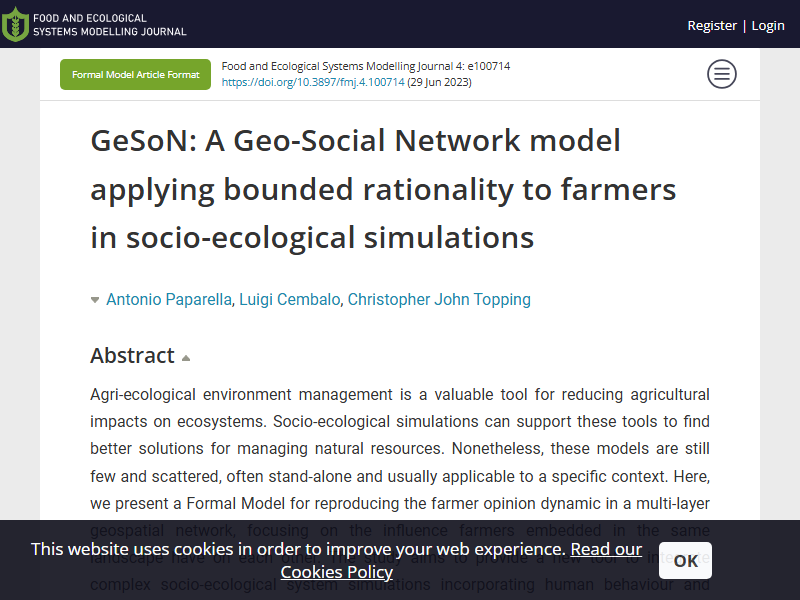Accept cookies with the OK button

(685, 561)
